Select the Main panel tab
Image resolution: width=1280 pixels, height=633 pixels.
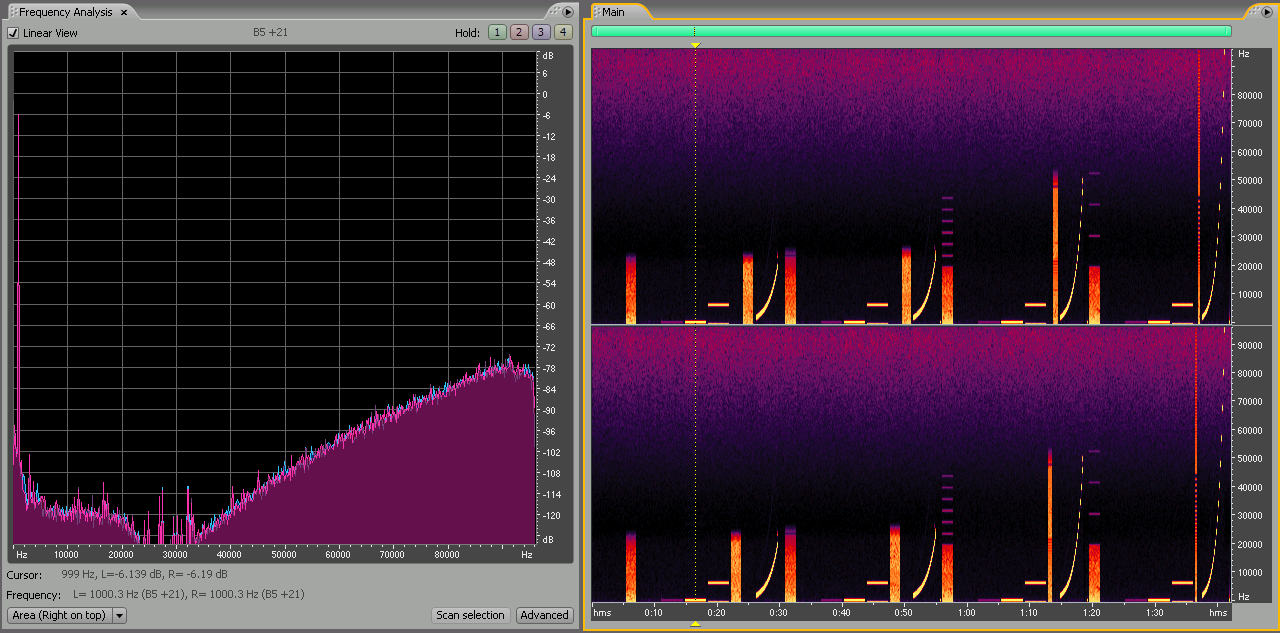tap(613, 12)
